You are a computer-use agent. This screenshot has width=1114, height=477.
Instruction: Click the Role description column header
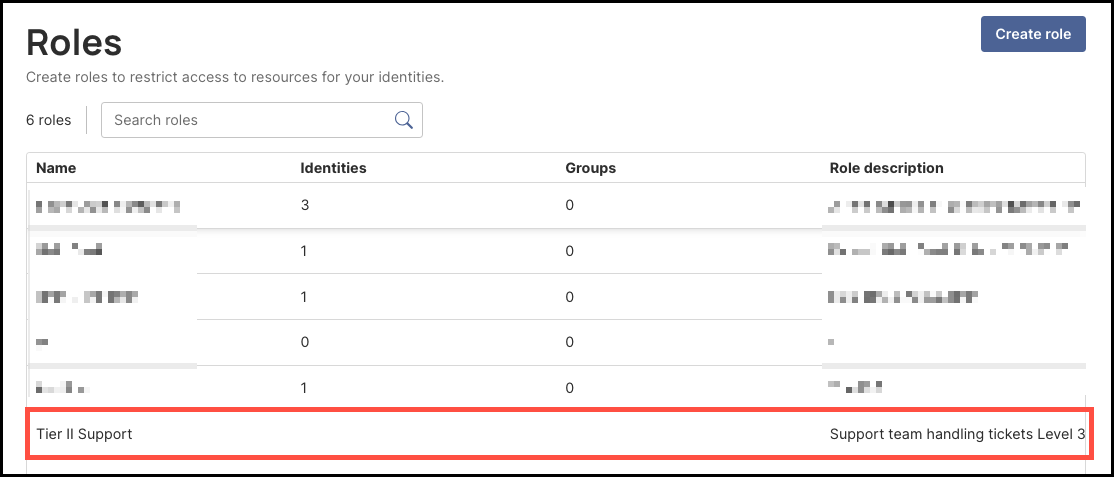click(x=887, y=168)
